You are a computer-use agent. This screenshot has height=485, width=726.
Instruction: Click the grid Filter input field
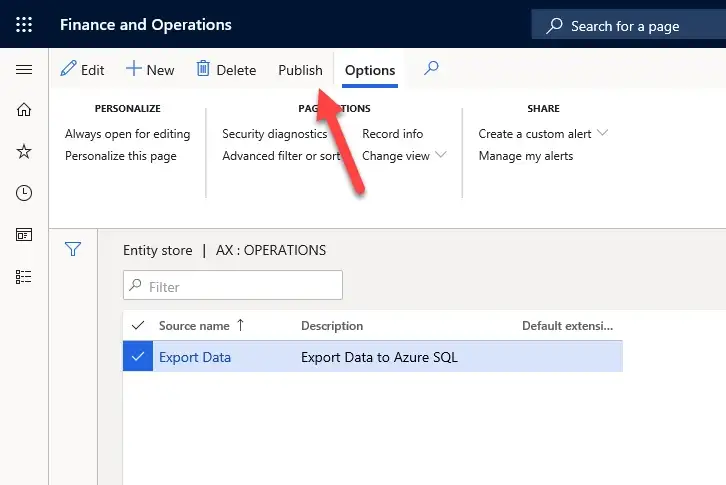pos(233,285)
